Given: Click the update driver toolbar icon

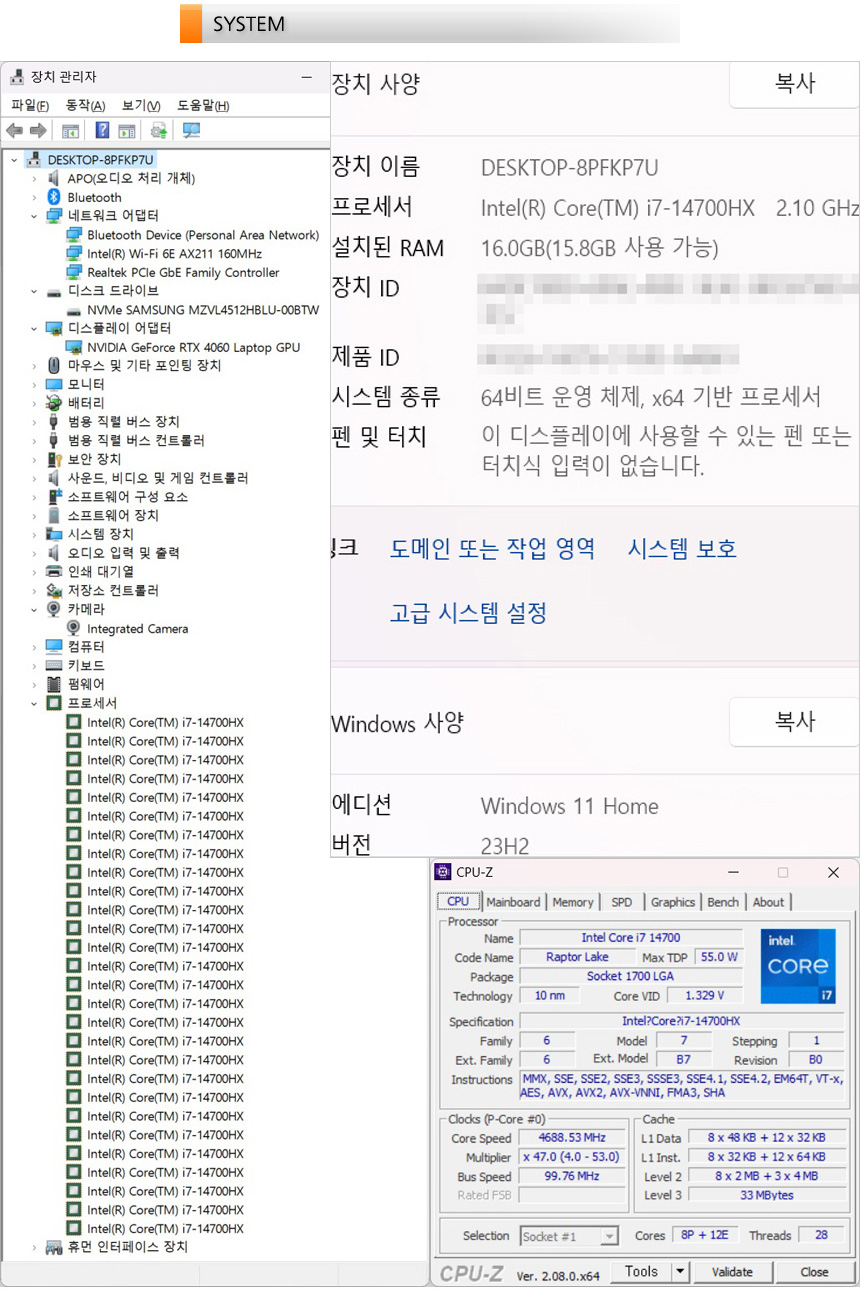Looking at the screenshot, I should [x=158, y=131].
